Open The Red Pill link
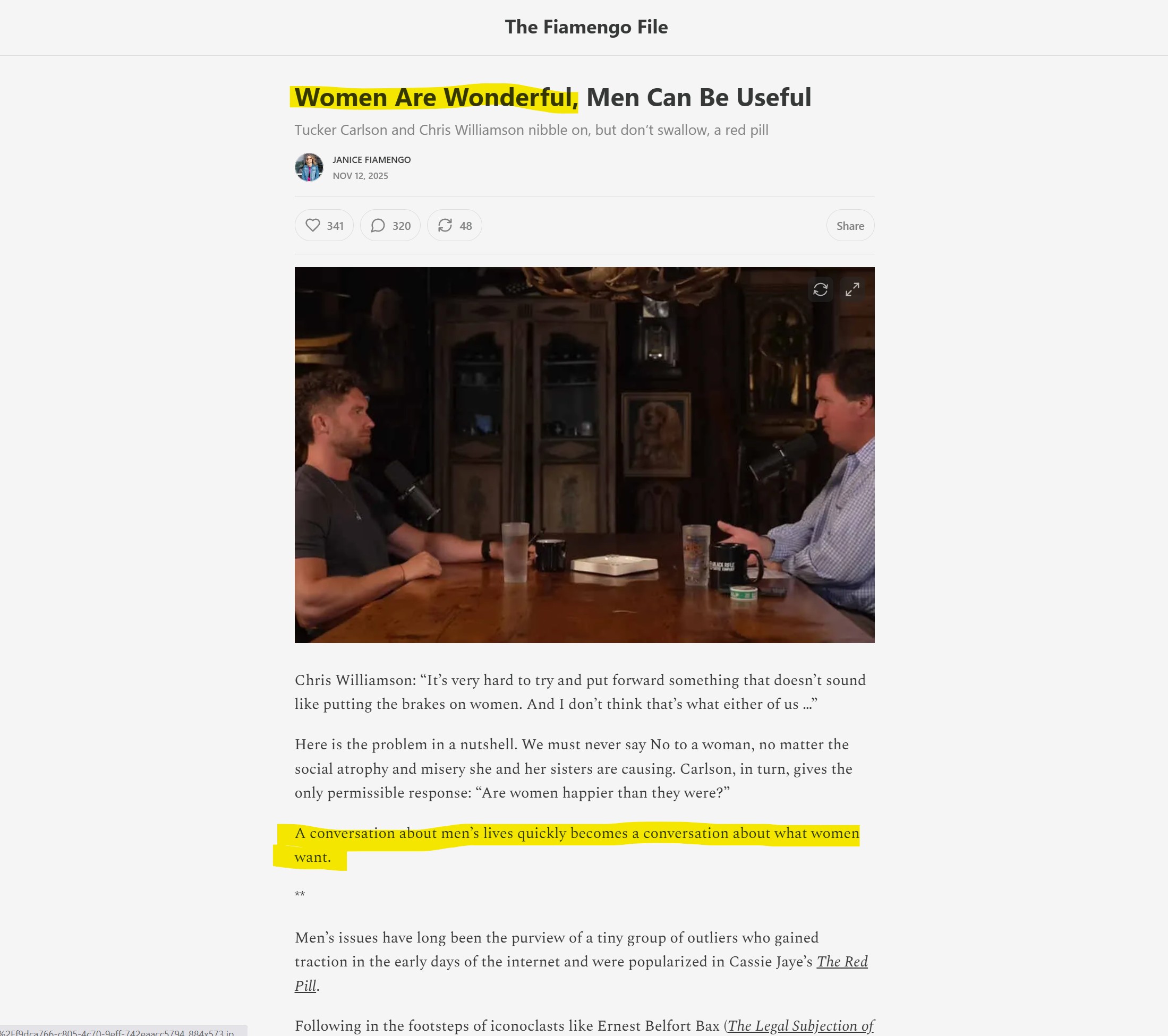 coord(581,974)
